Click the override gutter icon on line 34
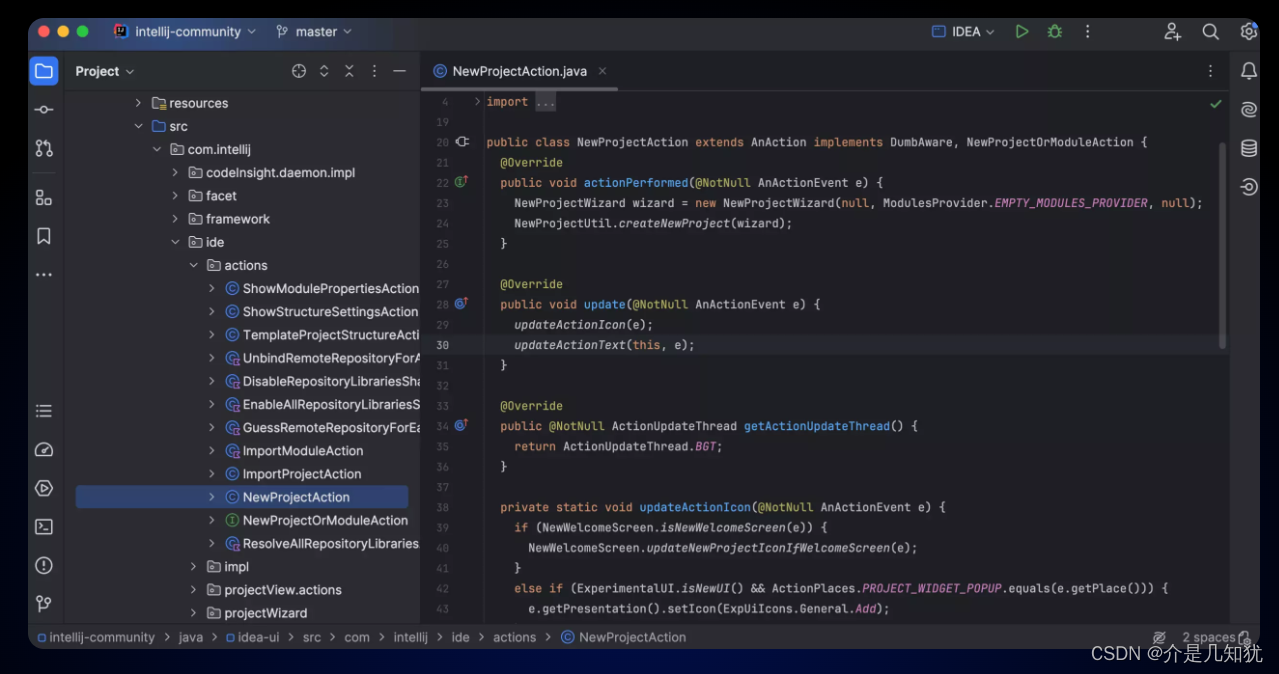 (x=462, y=425)
